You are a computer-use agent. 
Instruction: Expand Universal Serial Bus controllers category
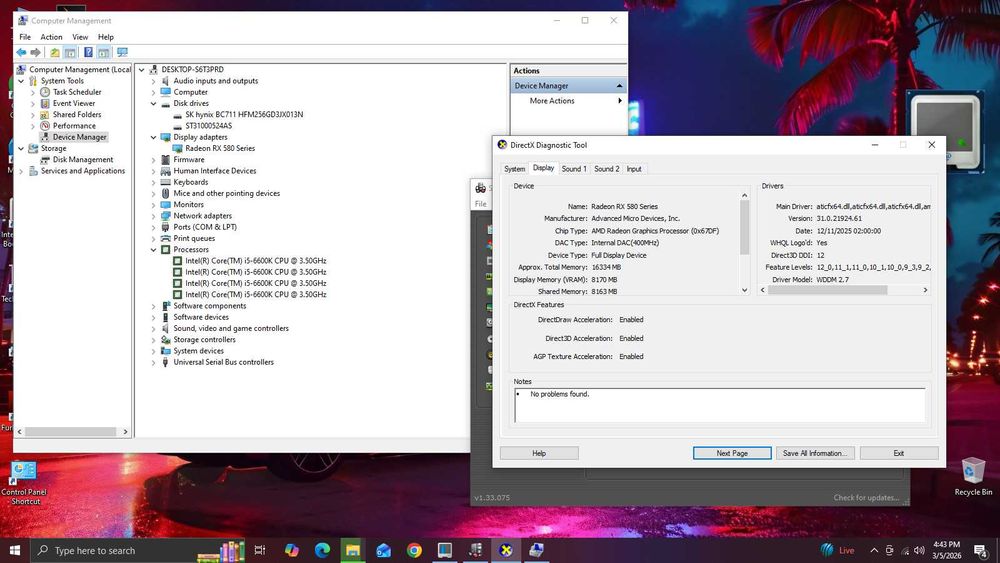tap(153, 362)
